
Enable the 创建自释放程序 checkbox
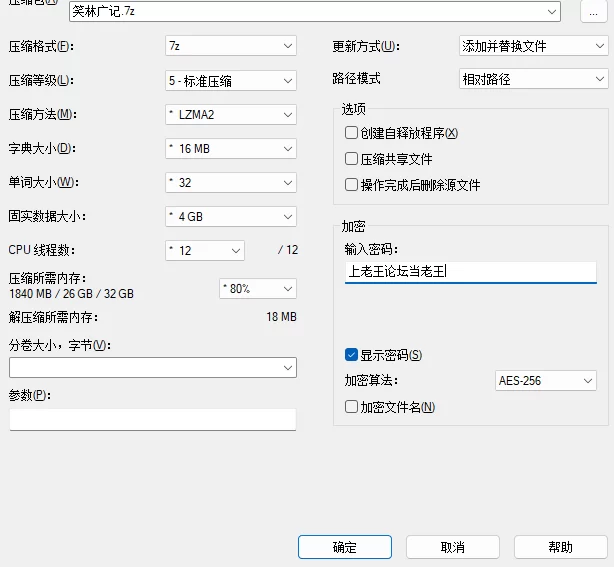(351, 133)
